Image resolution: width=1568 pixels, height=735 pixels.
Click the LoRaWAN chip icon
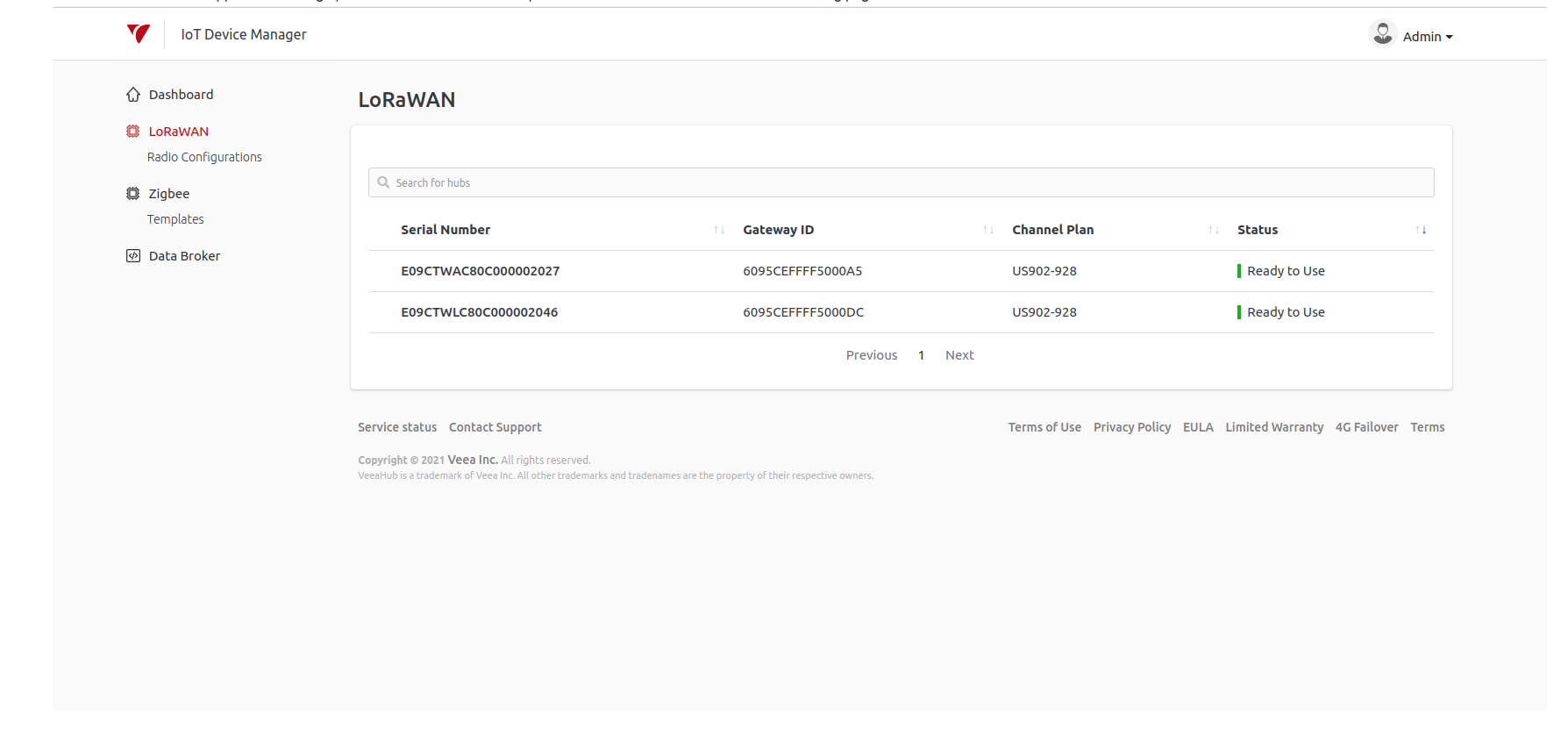pyautogui.click(x=133, y=132)
